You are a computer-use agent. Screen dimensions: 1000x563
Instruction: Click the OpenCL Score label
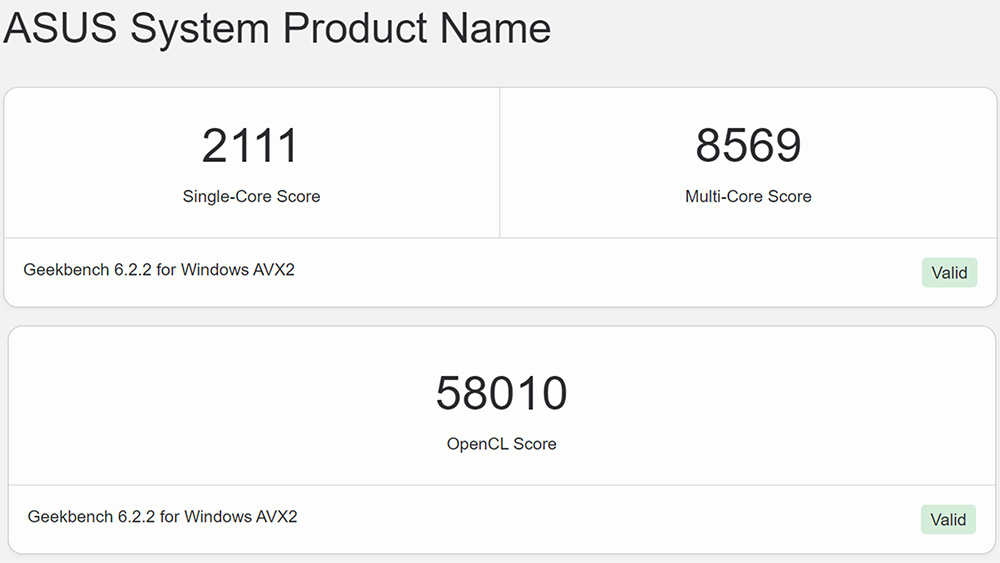point(501,444)
